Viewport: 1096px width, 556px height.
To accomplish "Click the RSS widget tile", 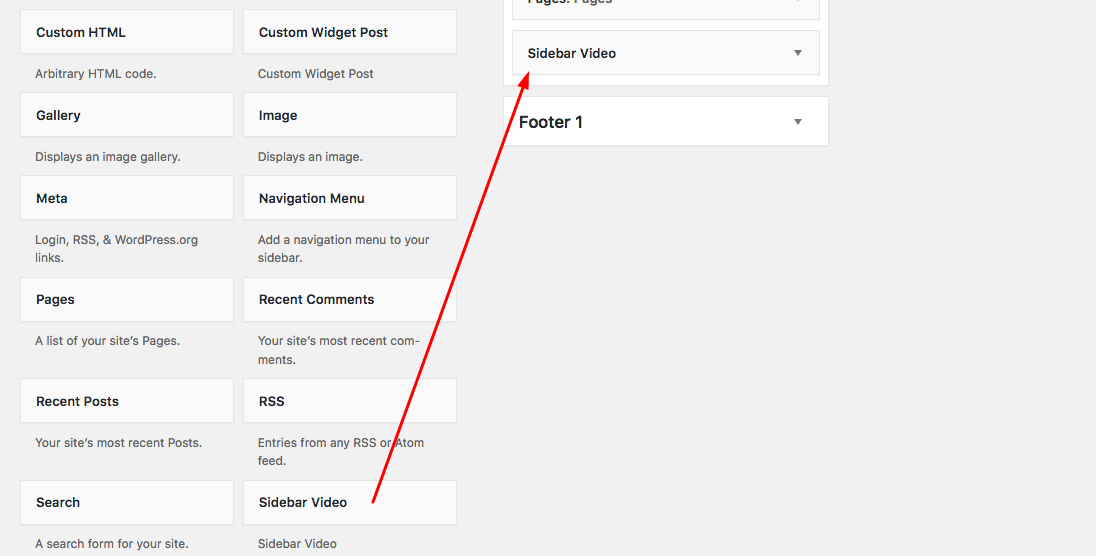I will (x=272, y=401).
